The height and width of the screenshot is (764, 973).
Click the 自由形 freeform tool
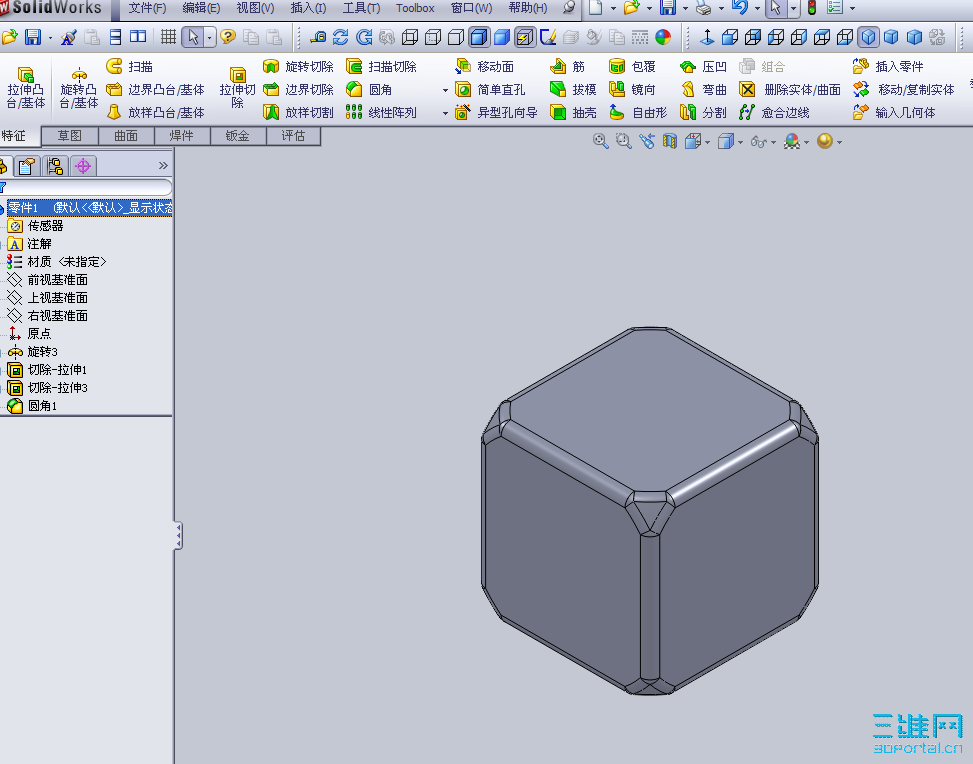click(x=638, y=112)
